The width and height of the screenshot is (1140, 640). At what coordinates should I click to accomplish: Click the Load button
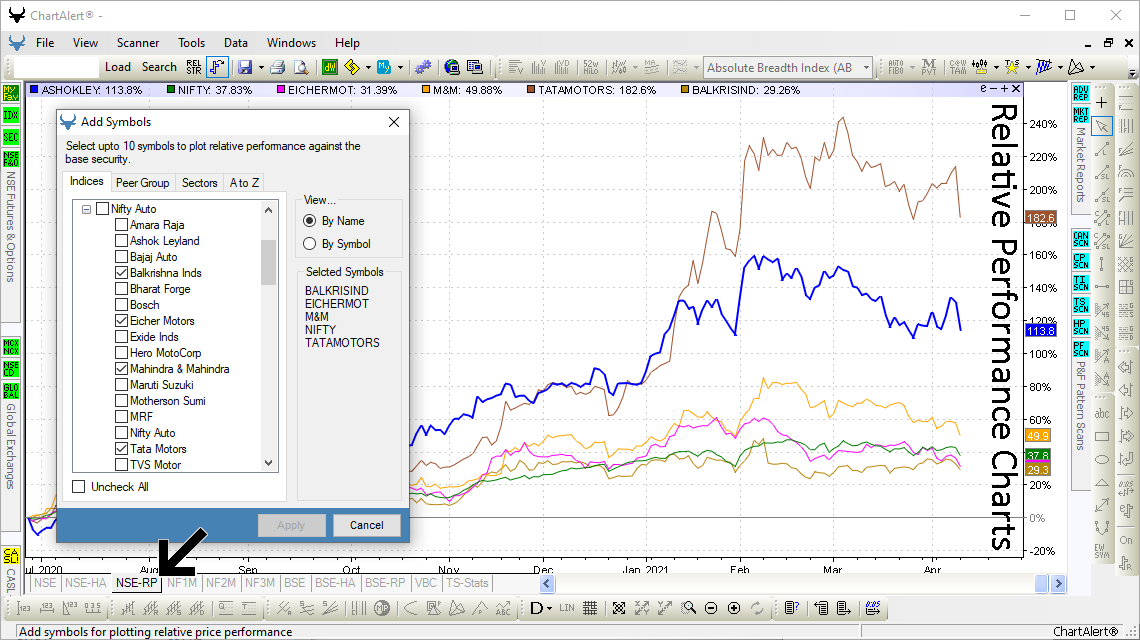click(x=118, y=67)
